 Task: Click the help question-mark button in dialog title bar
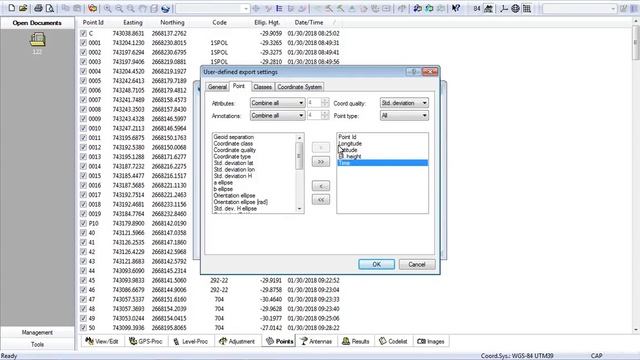(x=413, y=72)
